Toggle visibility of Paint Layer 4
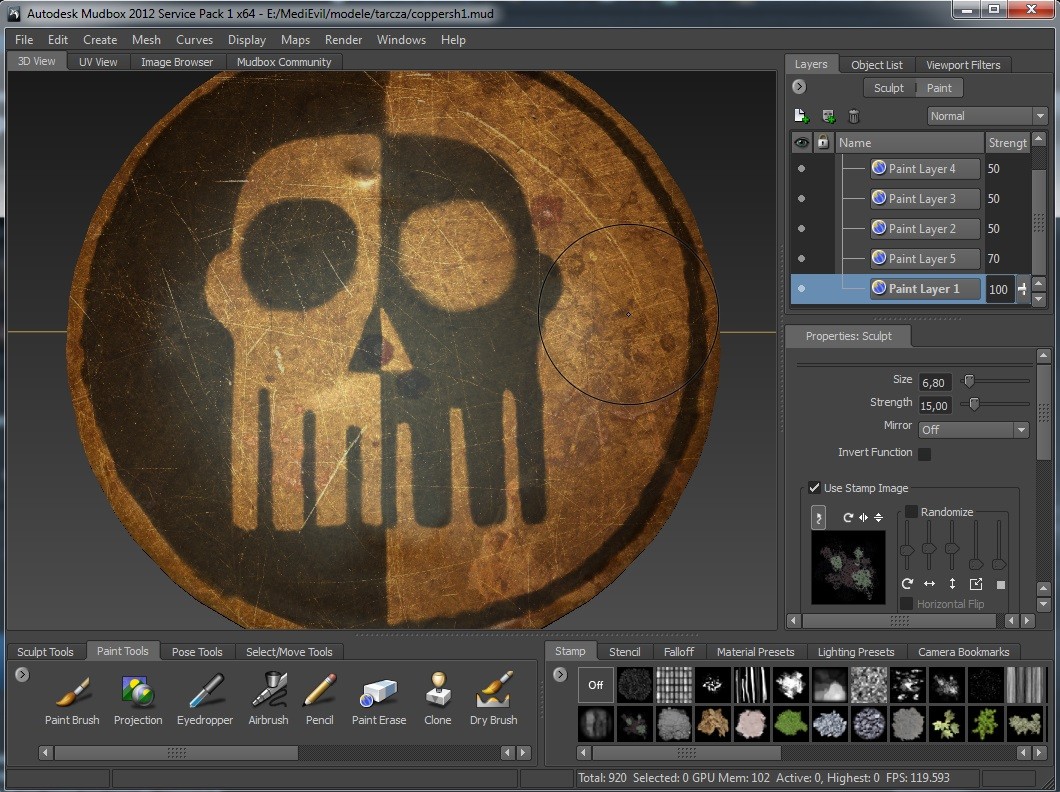Viewport: 1060px width, 792px height. [801, 169]
